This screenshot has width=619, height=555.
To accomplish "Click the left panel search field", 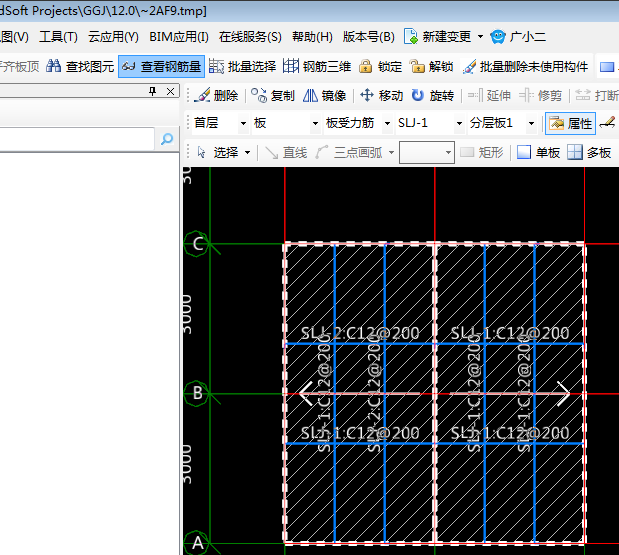I will coord(77,139).
